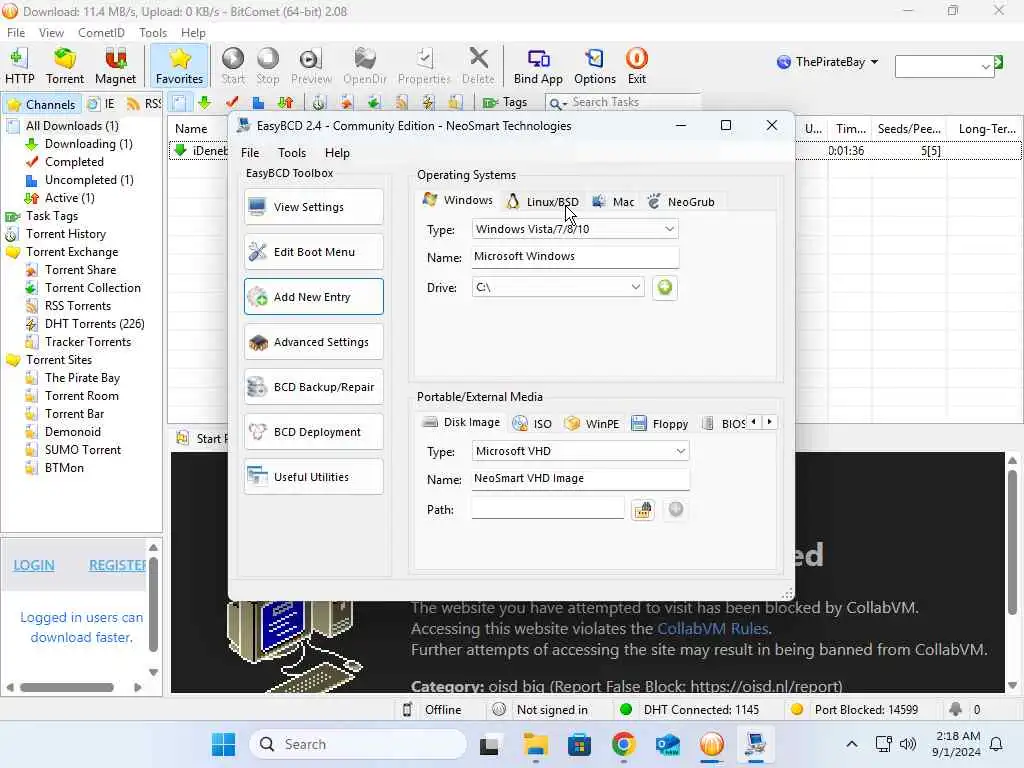Select DHT Torrents (226) in sidebar
The image size is (1024, 768).
(x=94, y=324)
